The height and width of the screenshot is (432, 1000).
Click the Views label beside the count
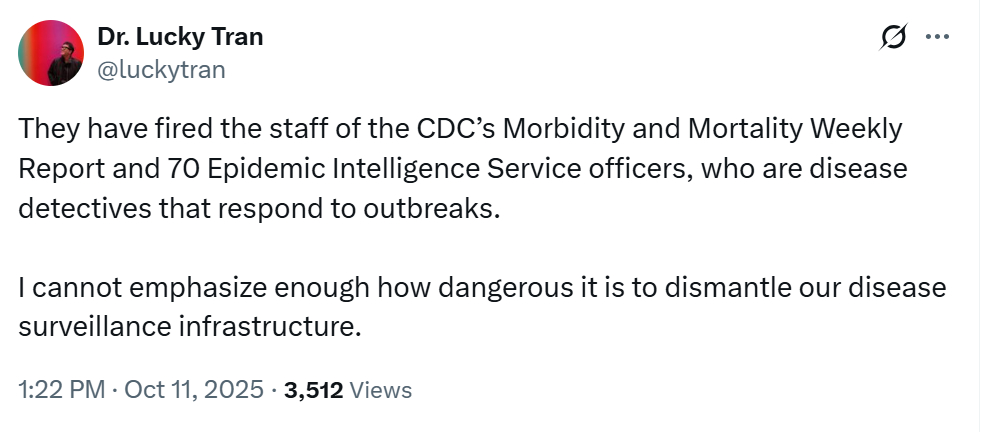tap(381, 390)
